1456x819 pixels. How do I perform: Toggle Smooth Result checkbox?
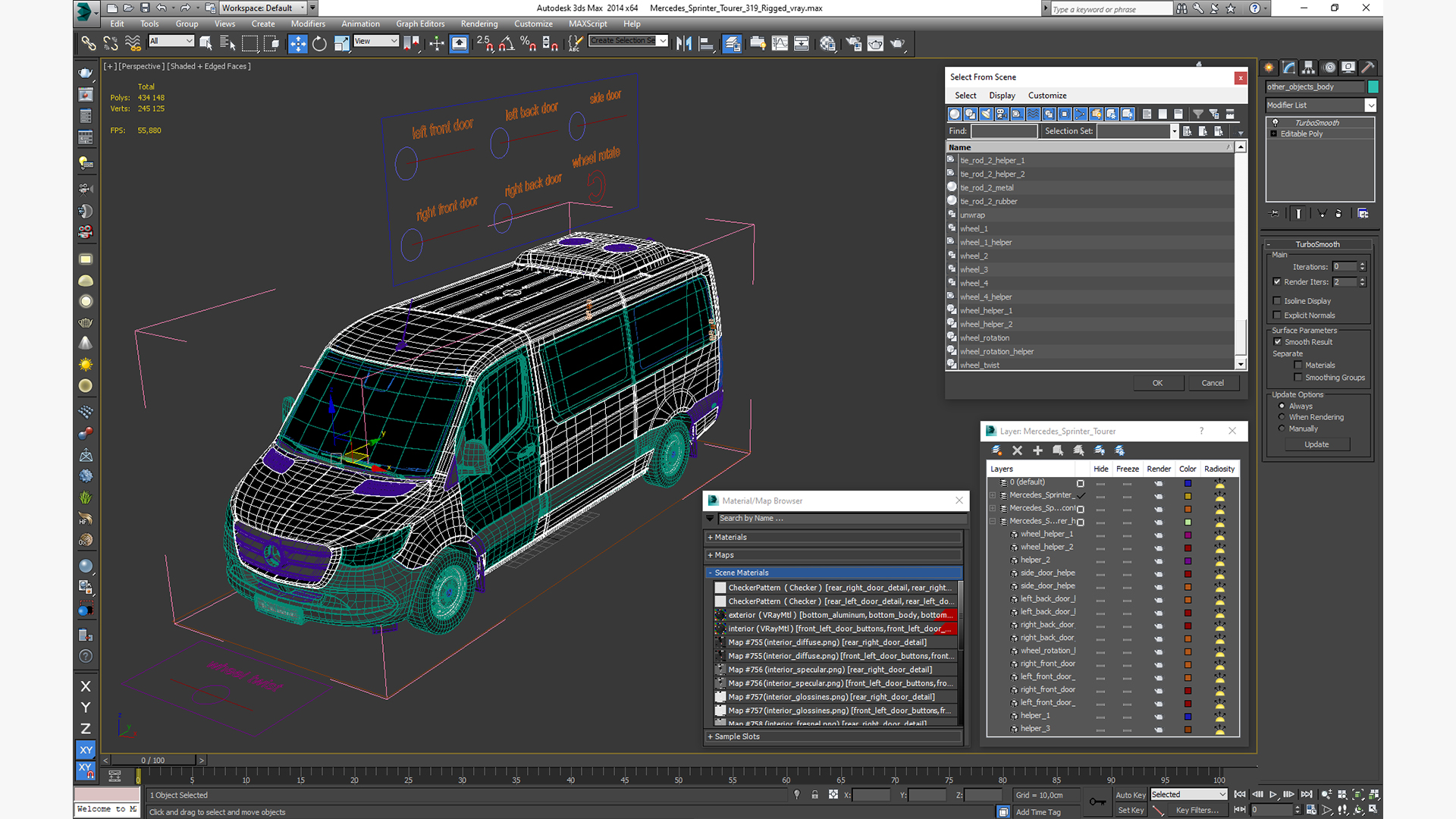point(1277,342)
